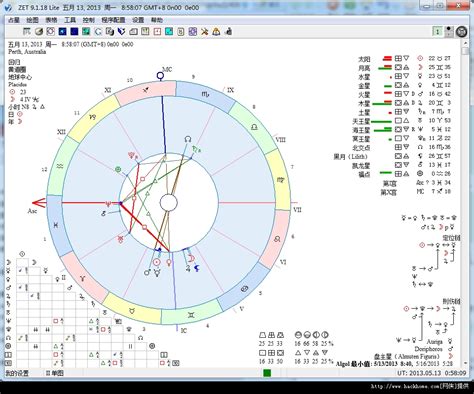This screenshot has width=474, height=394.
Task: Click the purple grid toolbar icon
Action: 193,32
